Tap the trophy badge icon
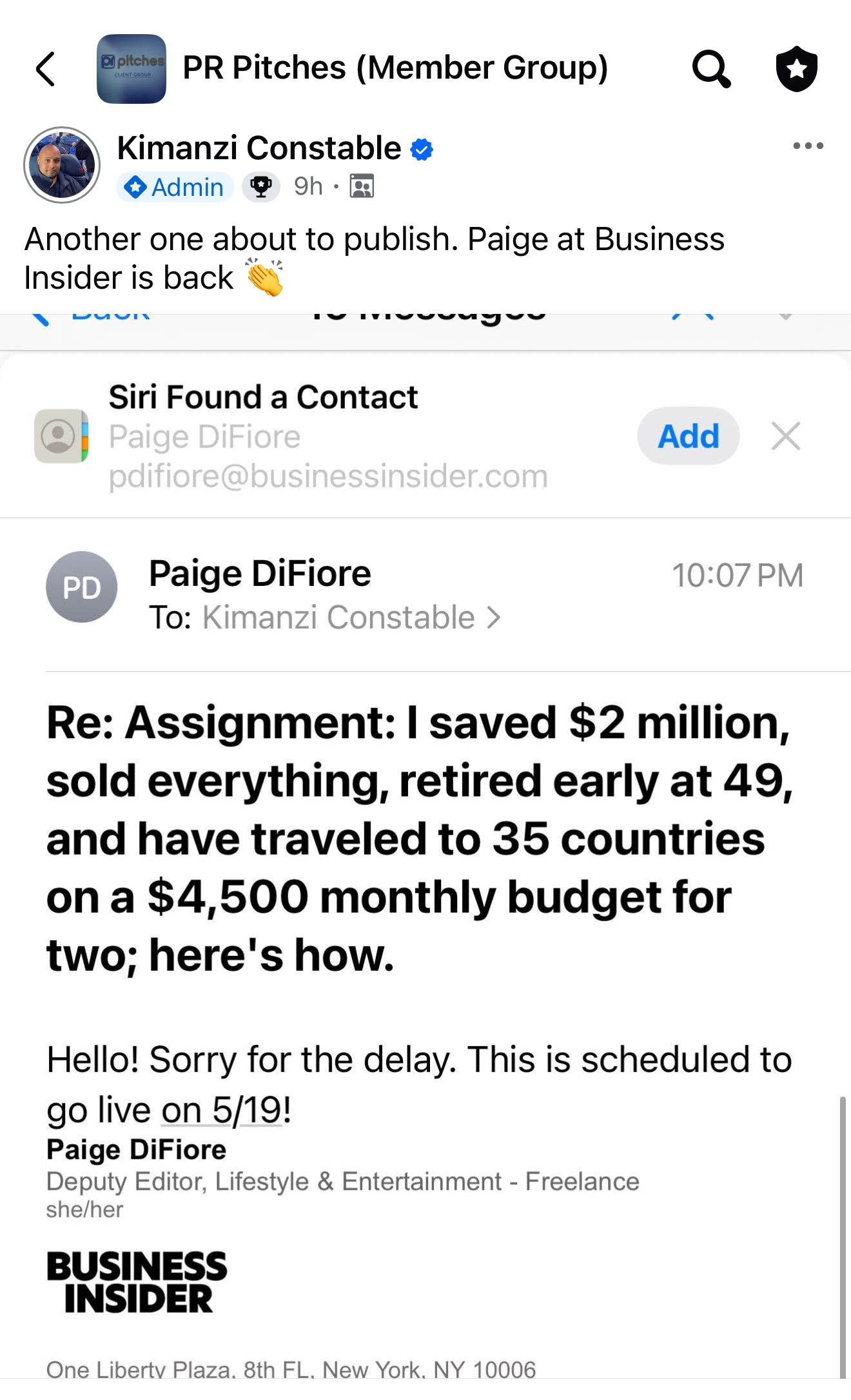This screenshot has height=1400, width=851. tap(261, 187)
